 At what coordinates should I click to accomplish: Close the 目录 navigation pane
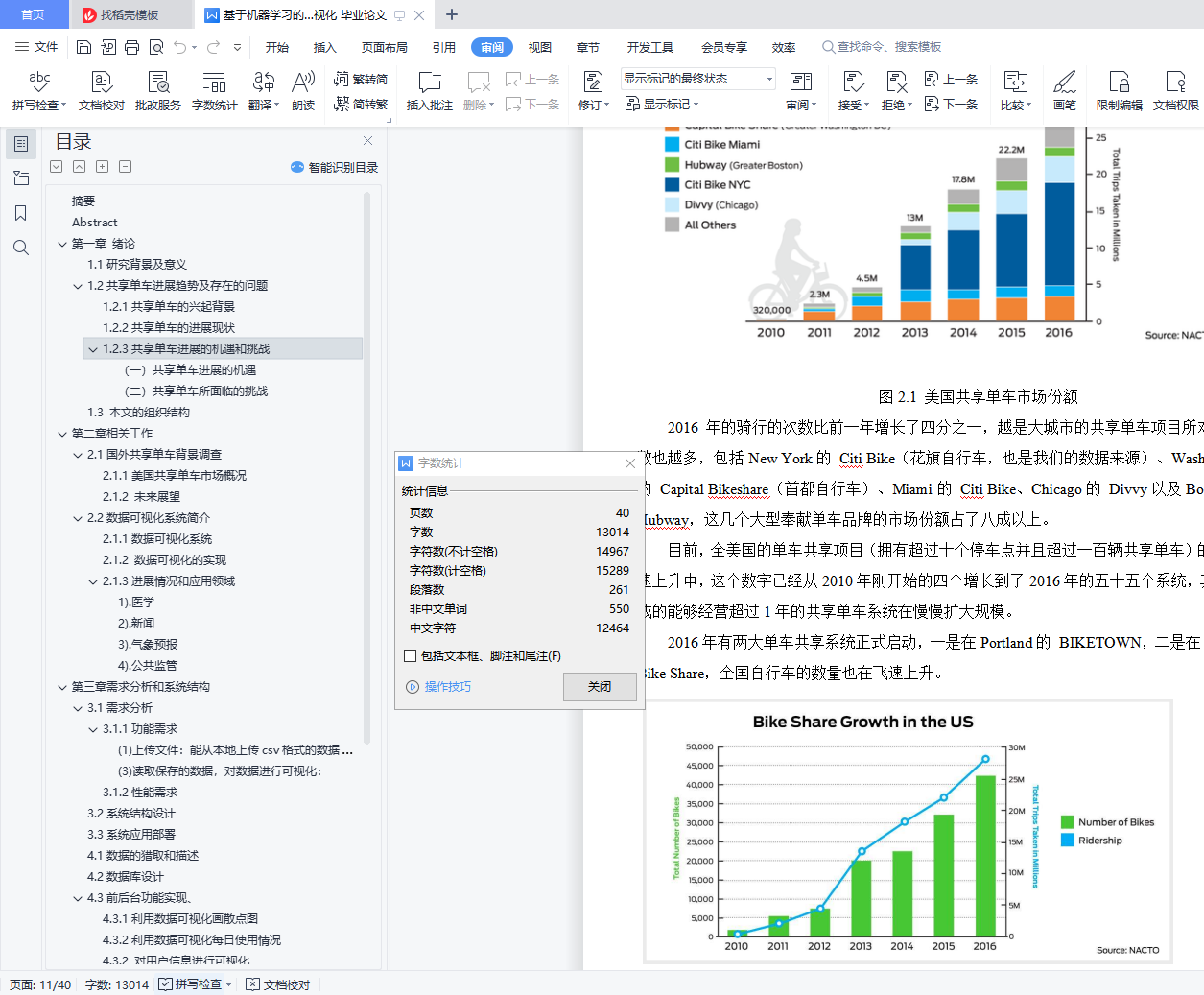tap(367, 141)
